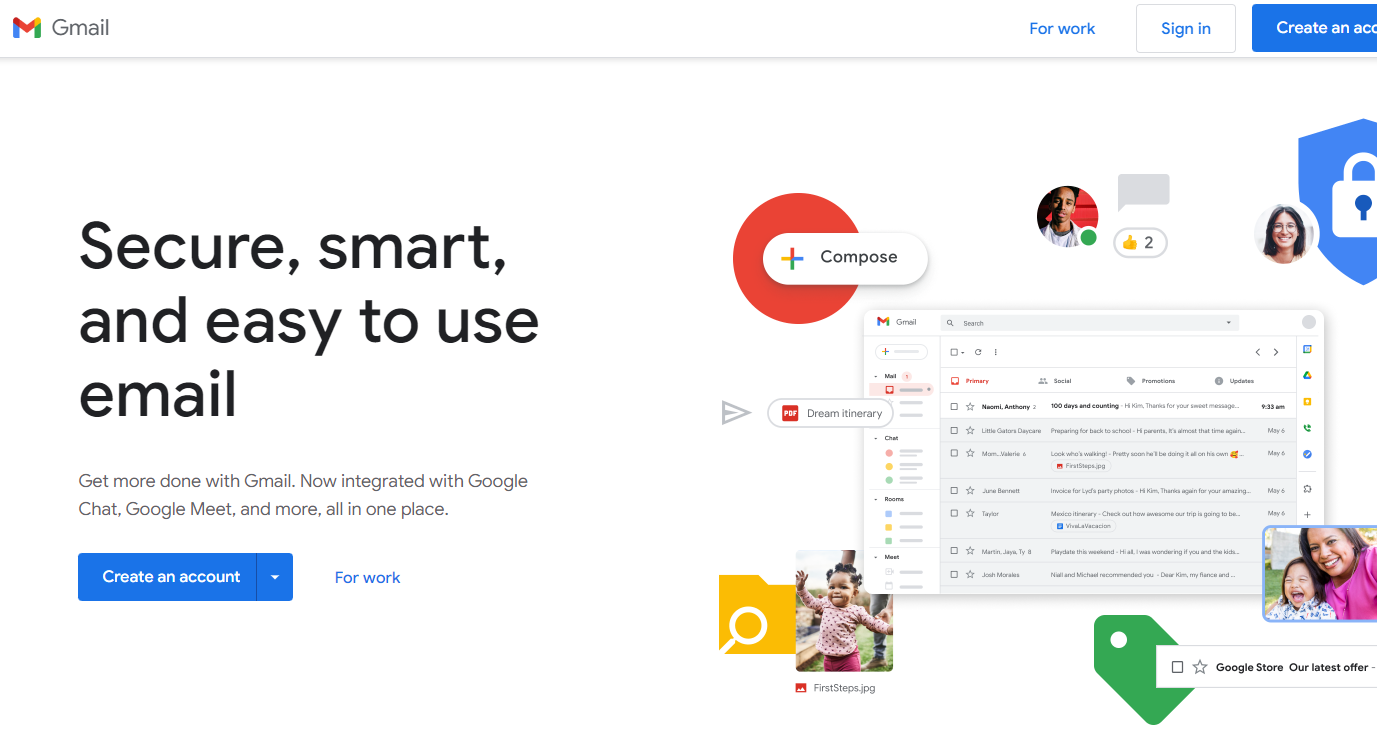Click the Dream itinerary attachment chip
Viewport: 1377px width, 752px height.
pyautogui.click(x=830, y=413)
